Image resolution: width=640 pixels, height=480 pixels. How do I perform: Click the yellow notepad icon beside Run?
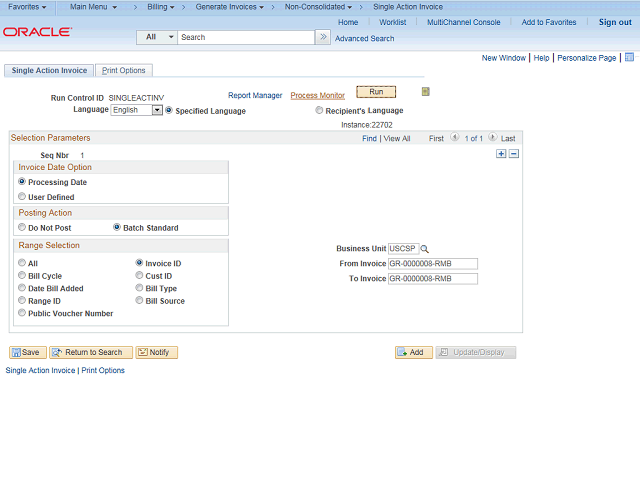click(x=425, y=92)
